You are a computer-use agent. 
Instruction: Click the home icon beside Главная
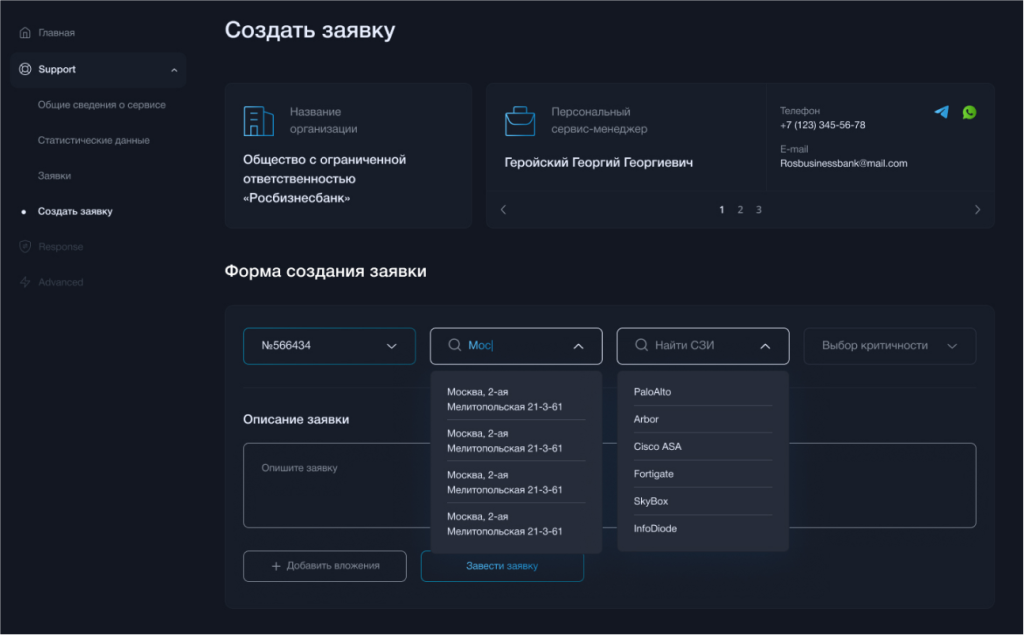25,32
